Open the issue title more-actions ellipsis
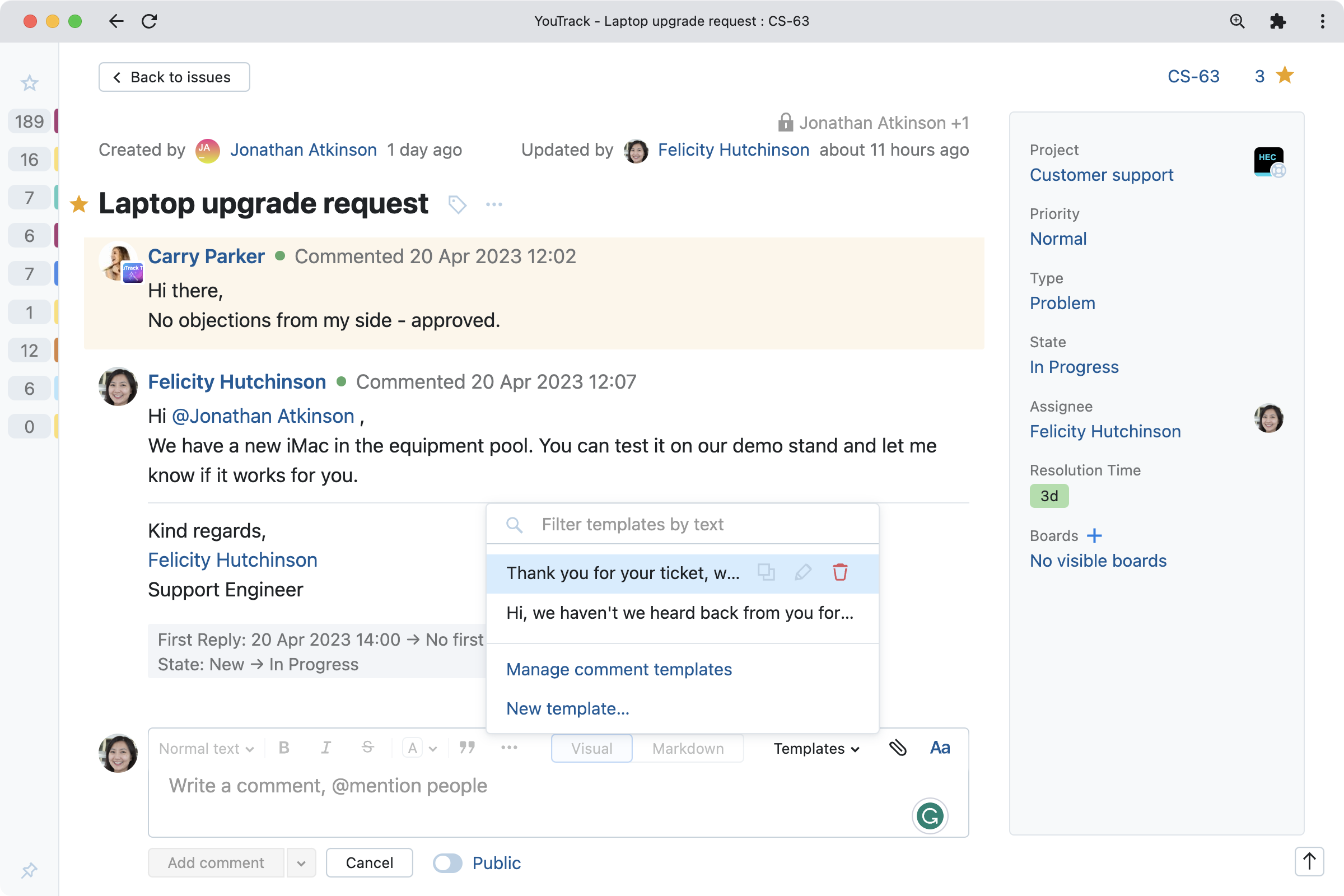The image size is (1344, 896). [494, 204]
